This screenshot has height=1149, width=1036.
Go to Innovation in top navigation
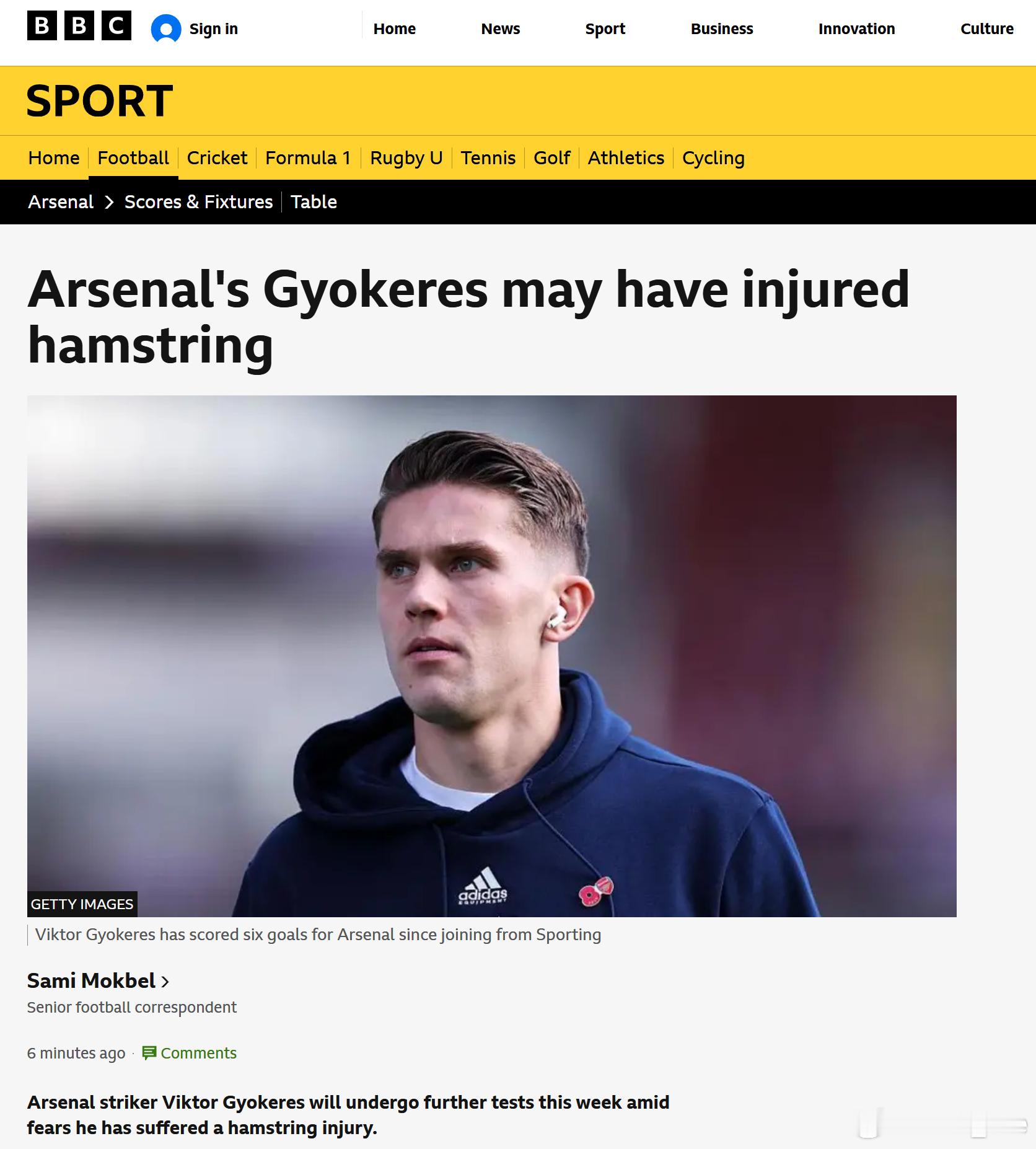coord(856,29)
